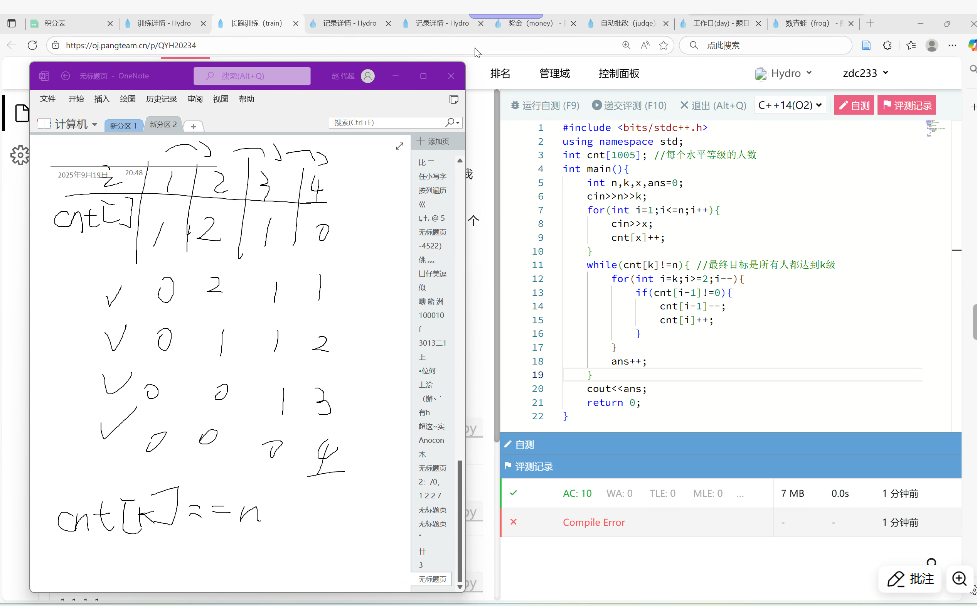Expand OneNote page to full view
This screenshot has height=607, width=977.
[400, 145]
